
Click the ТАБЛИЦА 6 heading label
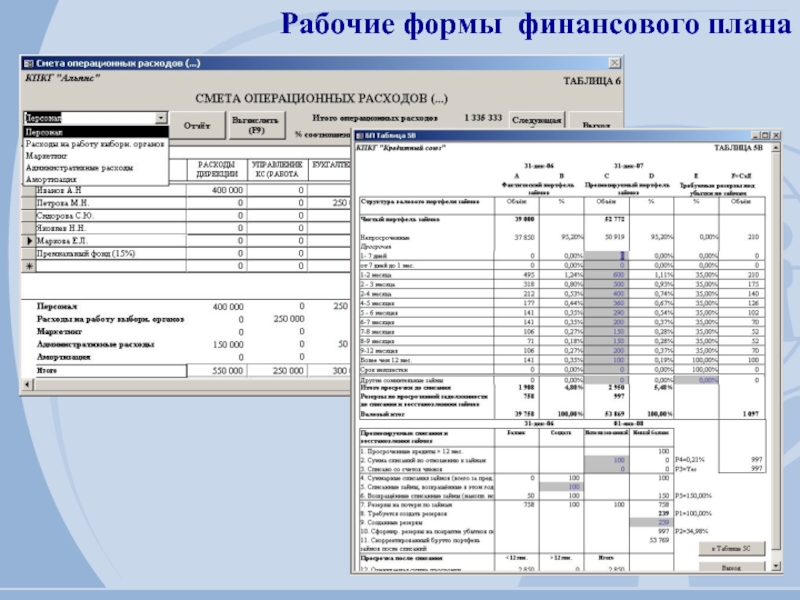592,81
